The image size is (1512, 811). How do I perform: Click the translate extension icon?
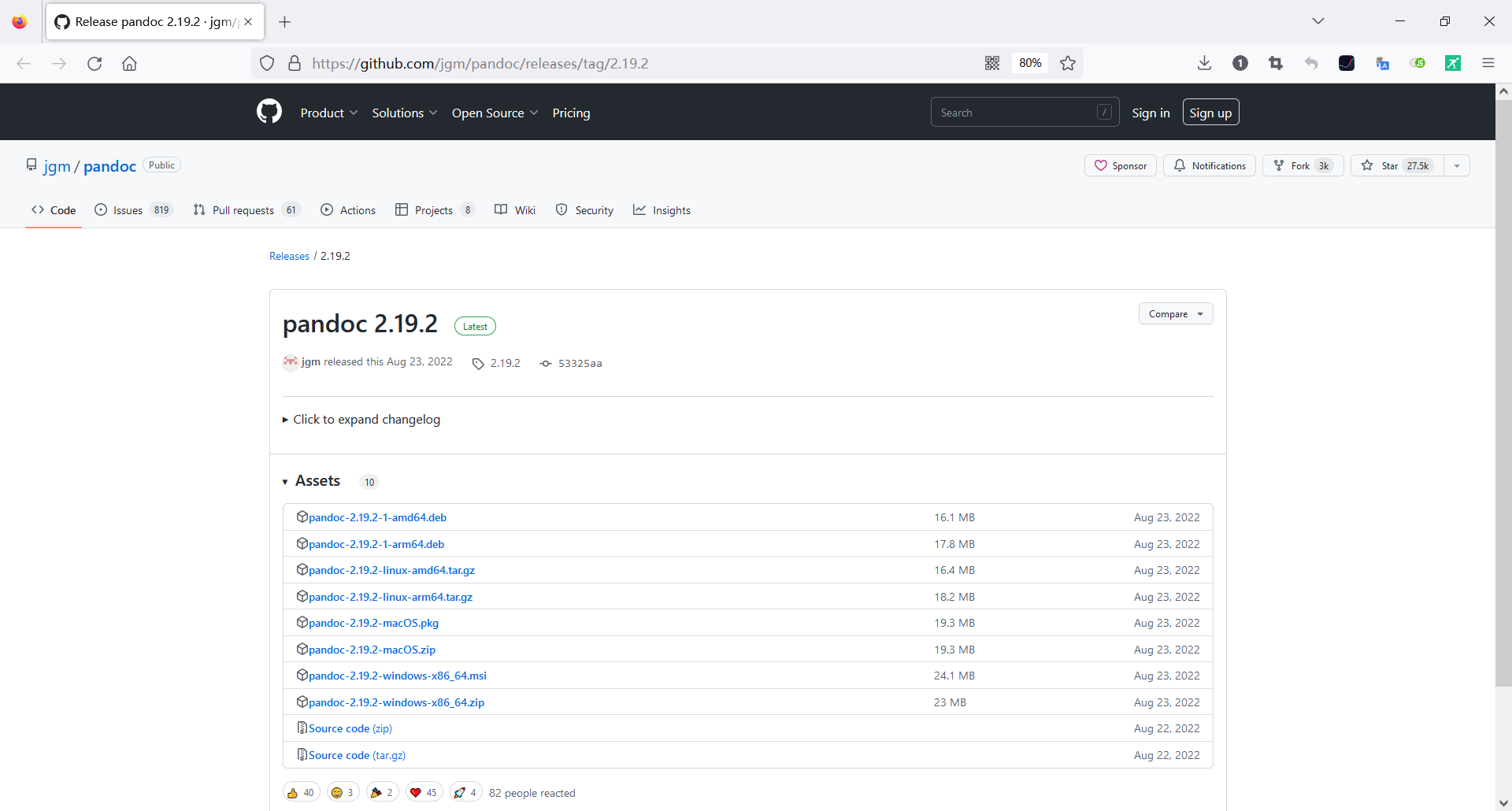click(x=1382, y=64)
